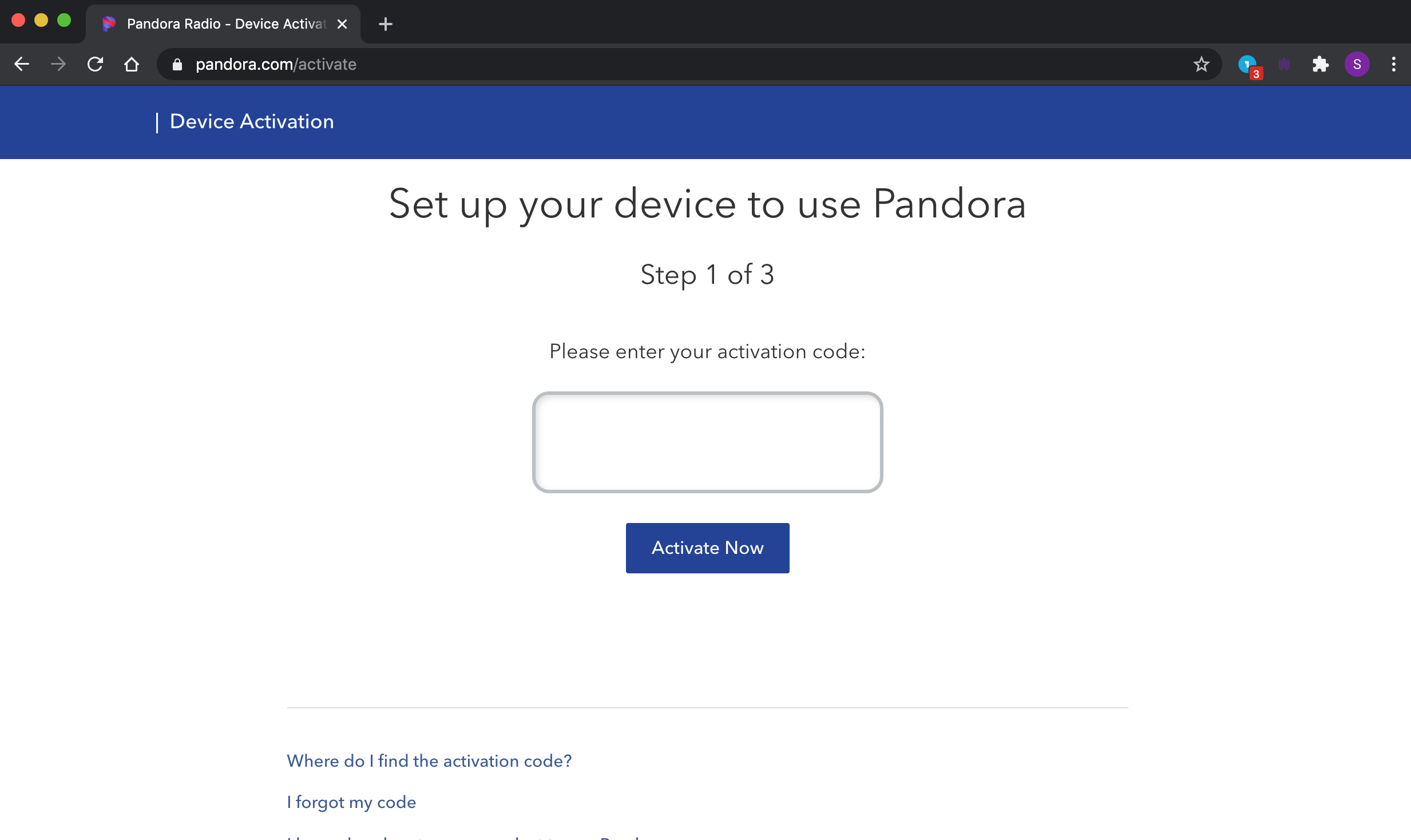The image size is (1411, 840).
Task: Click the browser back arrow
Action: tap(22, 64)
